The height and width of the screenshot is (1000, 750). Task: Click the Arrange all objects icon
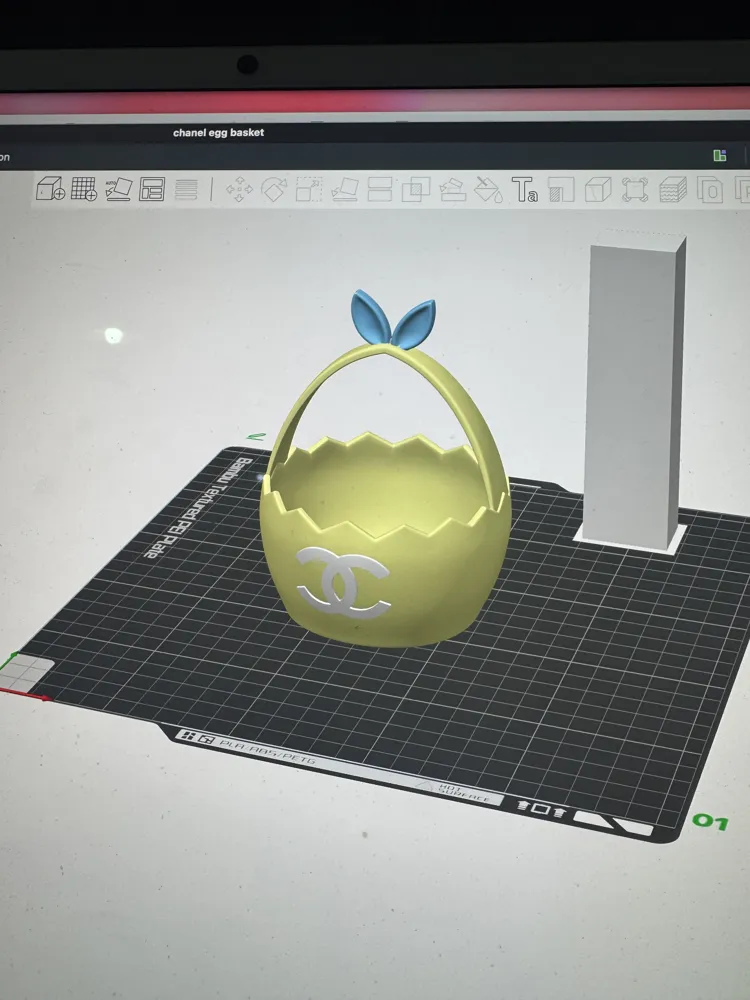click(152, 189)
